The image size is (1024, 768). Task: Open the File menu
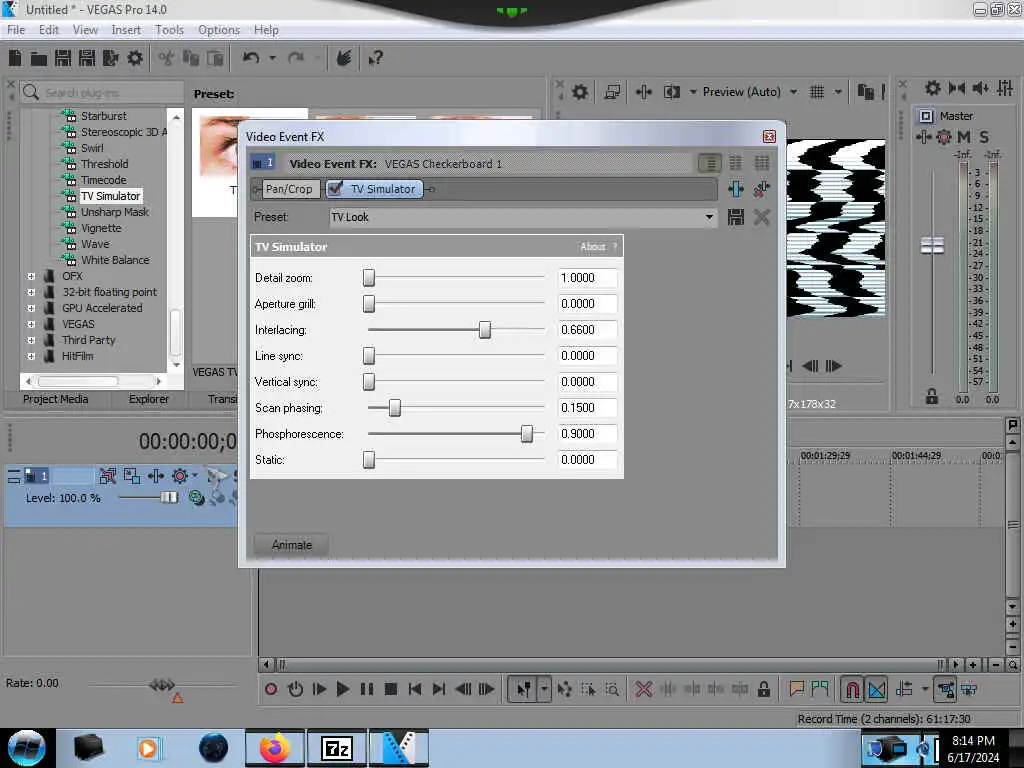16,30
